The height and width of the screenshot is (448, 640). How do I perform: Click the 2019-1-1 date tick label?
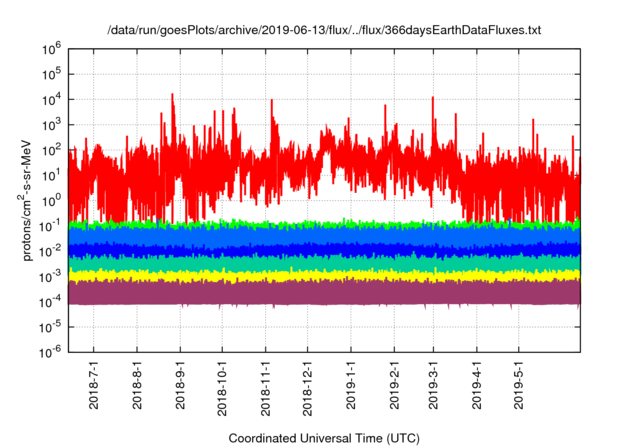click(x=351, y=385)
